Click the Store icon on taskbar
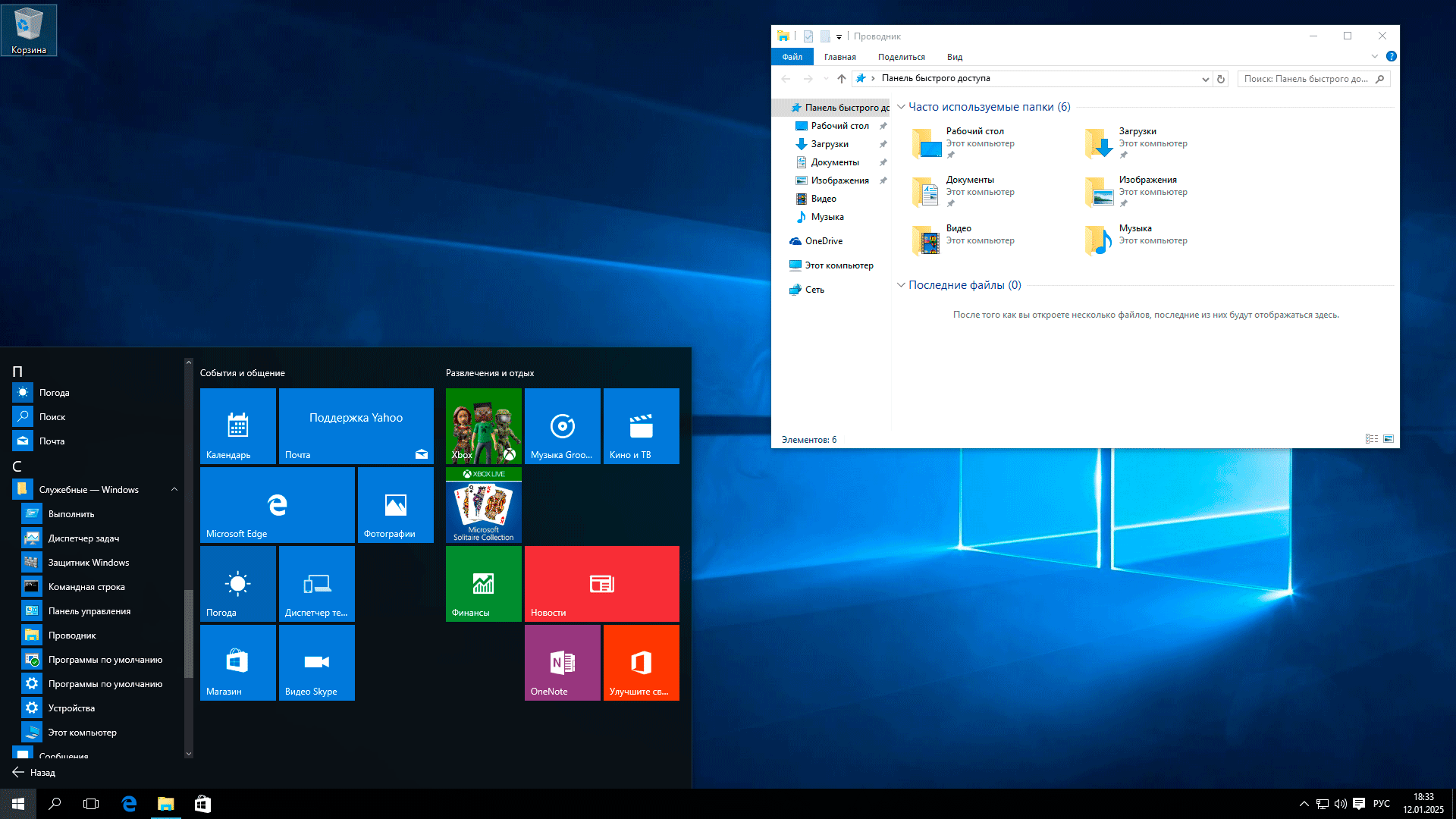Viewport: 1456px width, 819px height. coord(202,804)
